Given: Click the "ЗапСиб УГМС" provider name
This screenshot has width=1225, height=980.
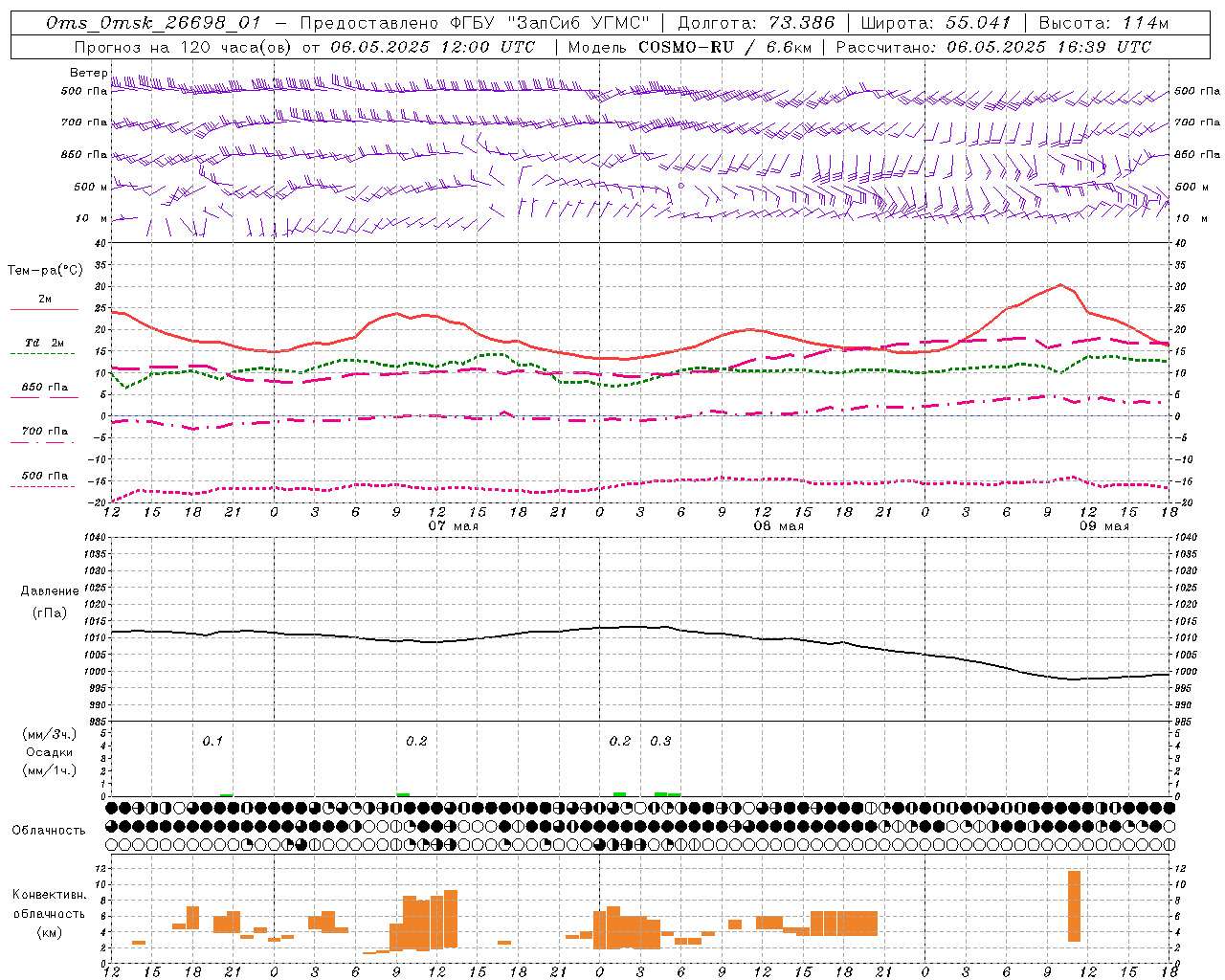Looking at the screenshot, I should 580,23.
